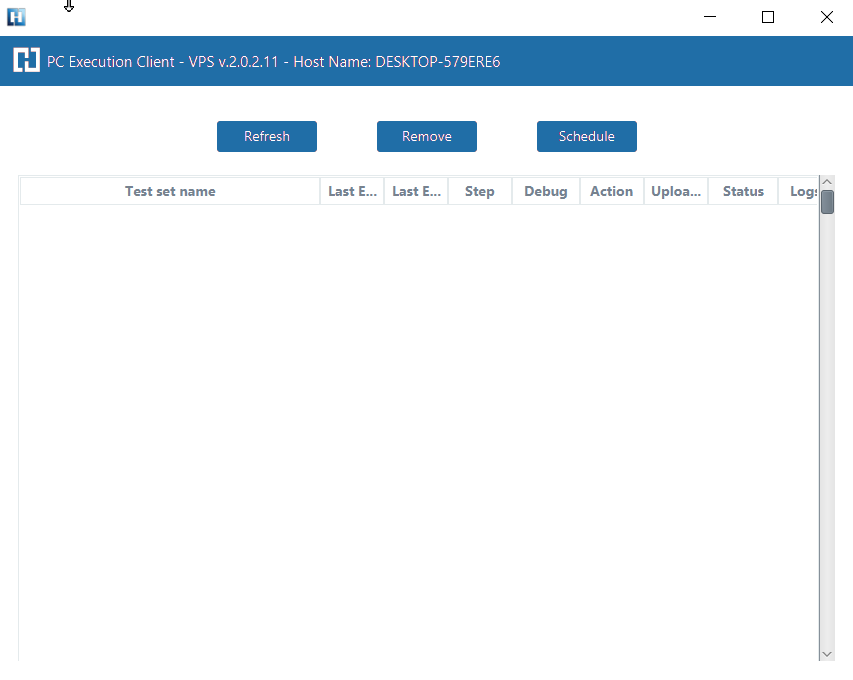
Task: Click the logo in the blue header banner
Action: coord(26,61)
